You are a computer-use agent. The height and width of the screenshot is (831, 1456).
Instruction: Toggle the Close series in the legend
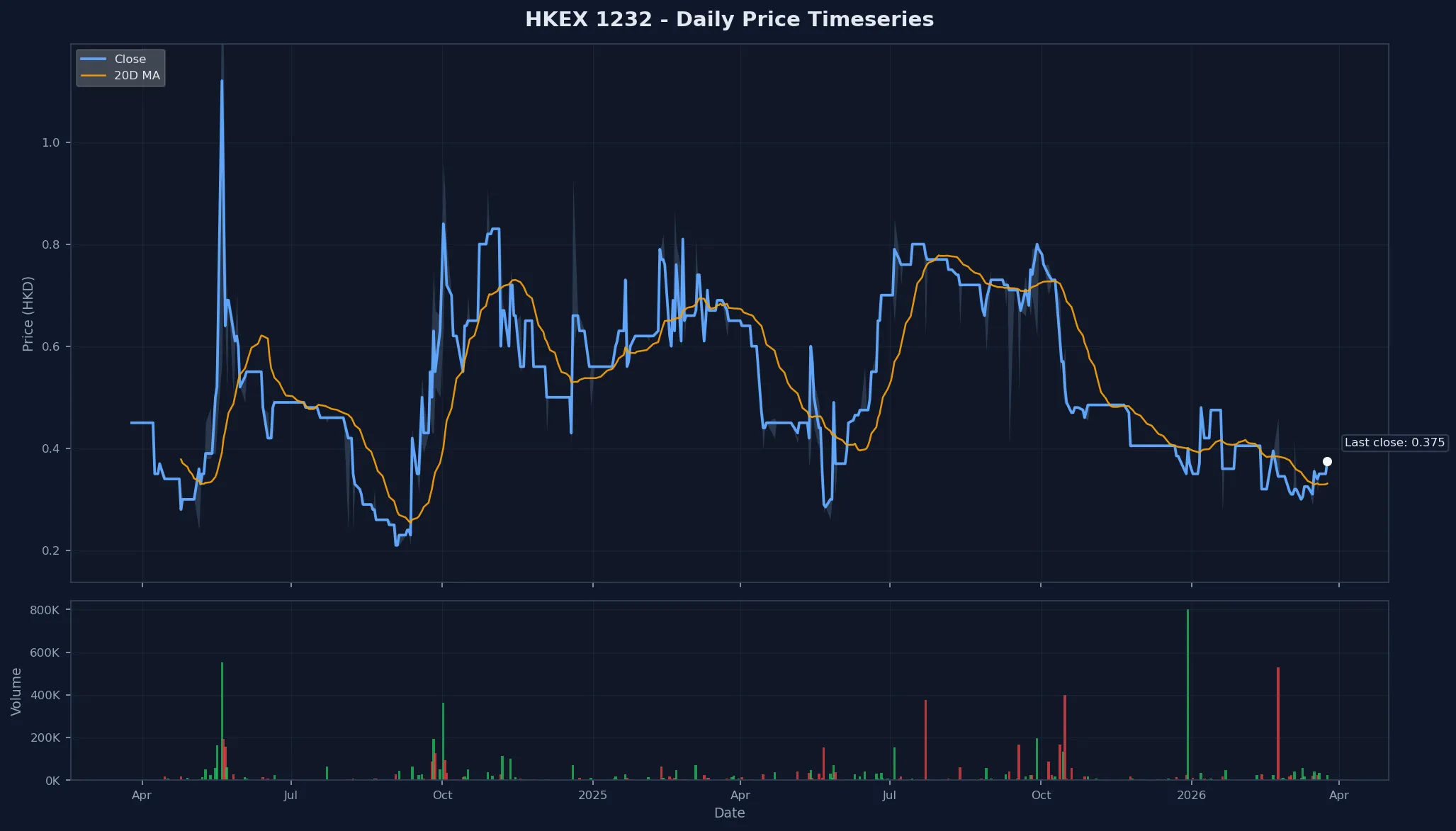coord(132,59)
